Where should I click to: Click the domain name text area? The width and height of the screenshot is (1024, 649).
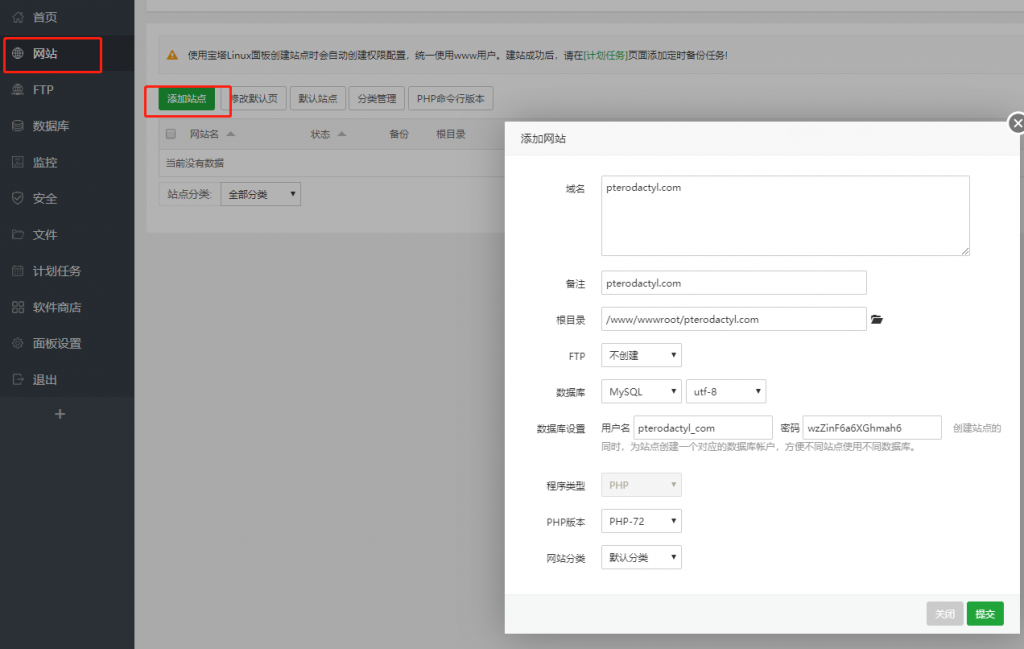pos(785,215)
